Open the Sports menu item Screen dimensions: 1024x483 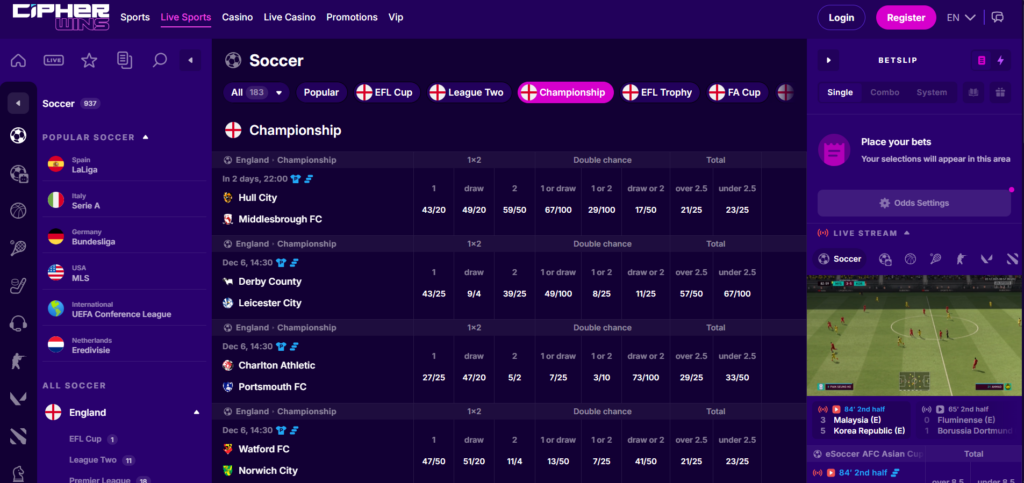135,18
